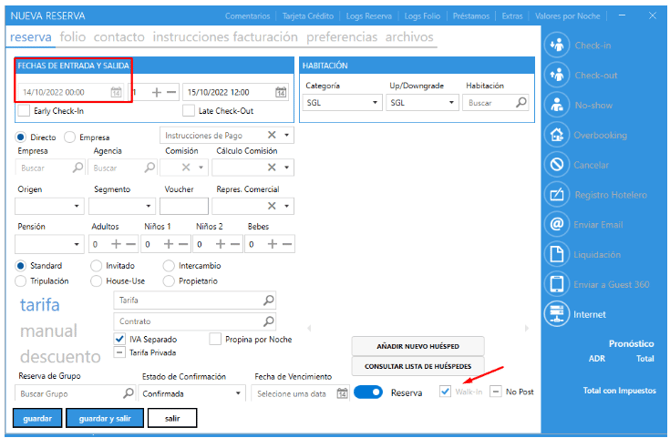Uncheck the IVA Separado checkbox
This screenshot has height=438, width=670.
(120, 340)
